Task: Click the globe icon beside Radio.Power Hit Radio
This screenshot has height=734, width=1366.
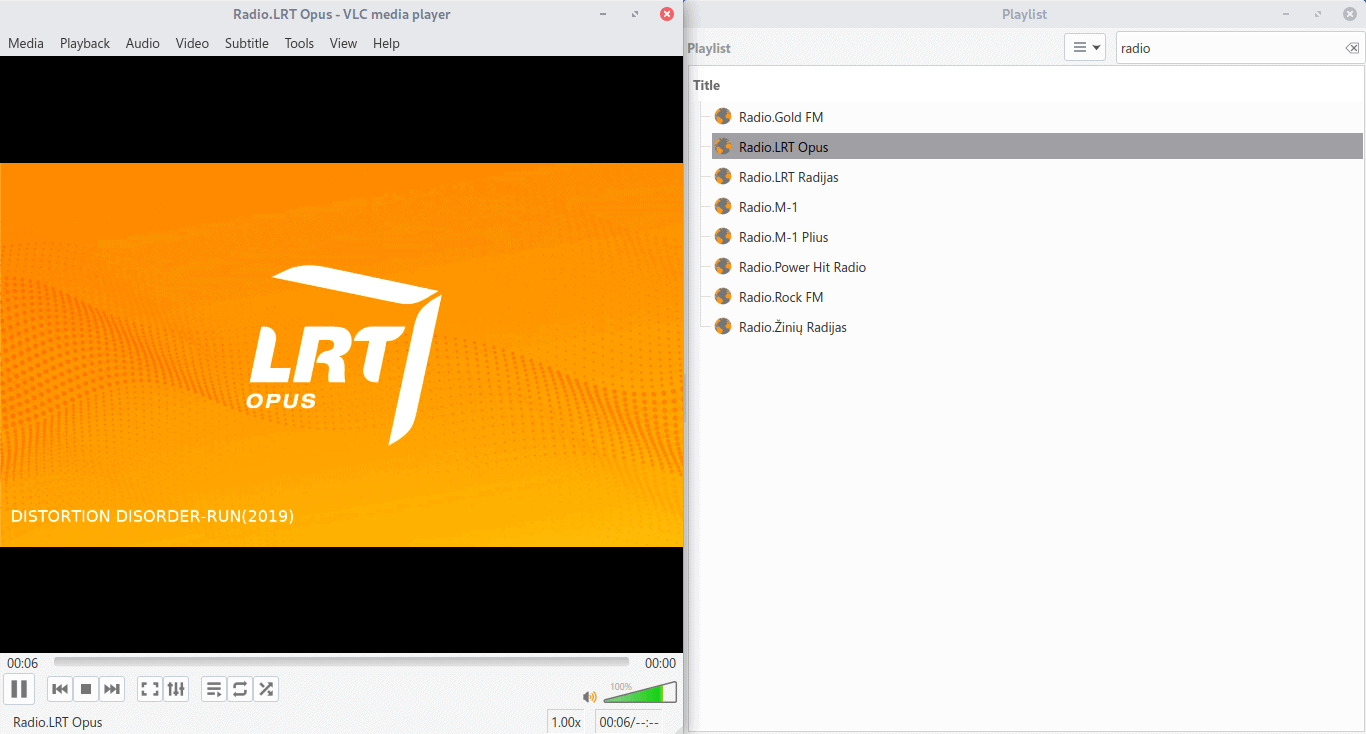Action: (x=723, y=266)
